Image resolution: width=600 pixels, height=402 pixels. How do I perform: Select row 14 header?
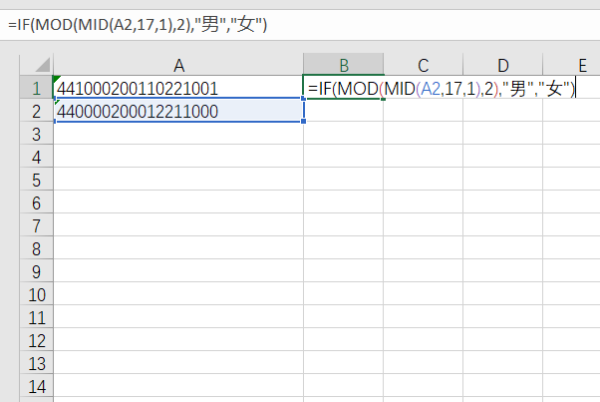(x=37, y=386)
